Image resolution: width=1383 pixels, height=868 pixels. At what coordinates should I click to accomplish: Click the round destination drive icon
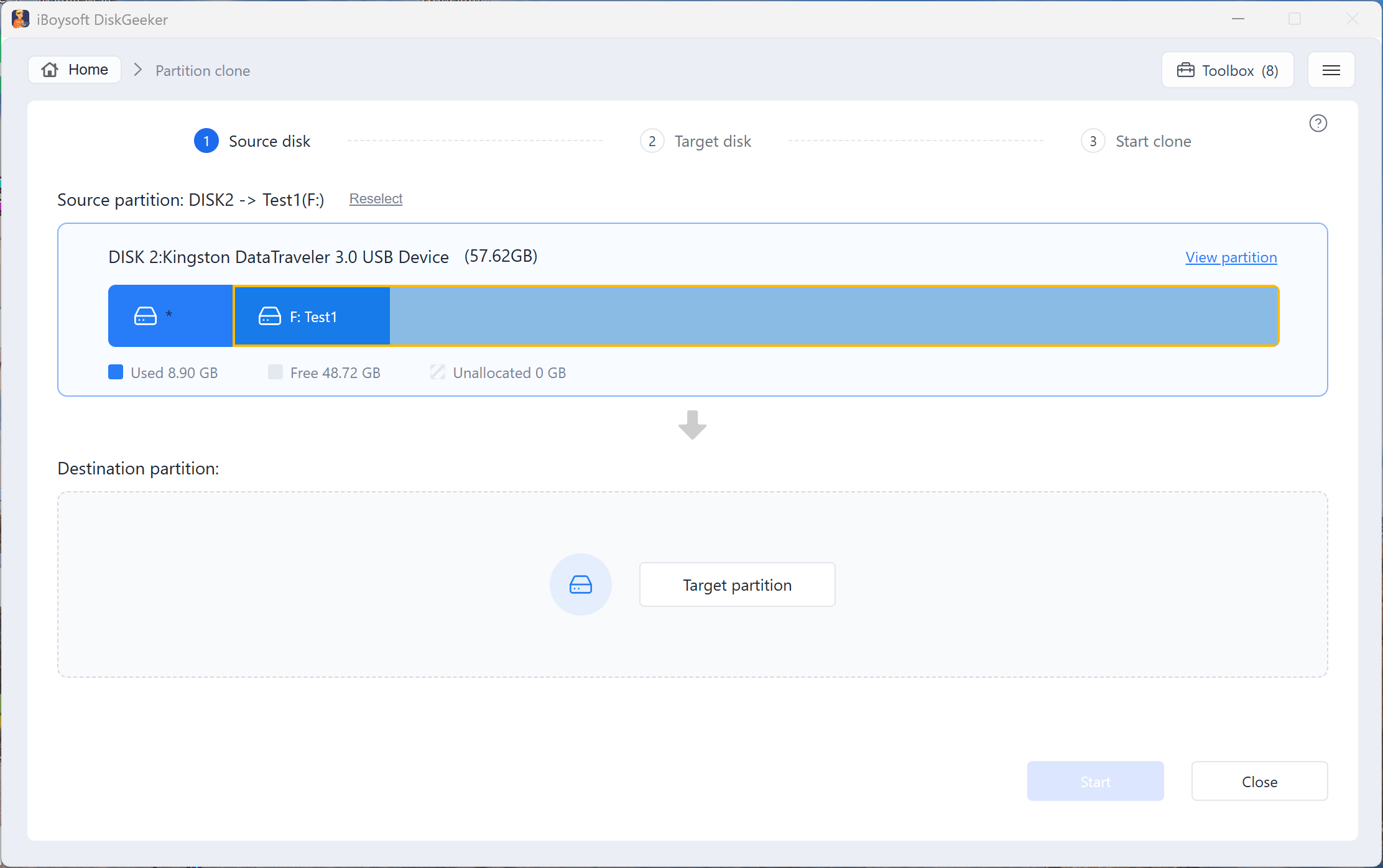tap(581, 584)
